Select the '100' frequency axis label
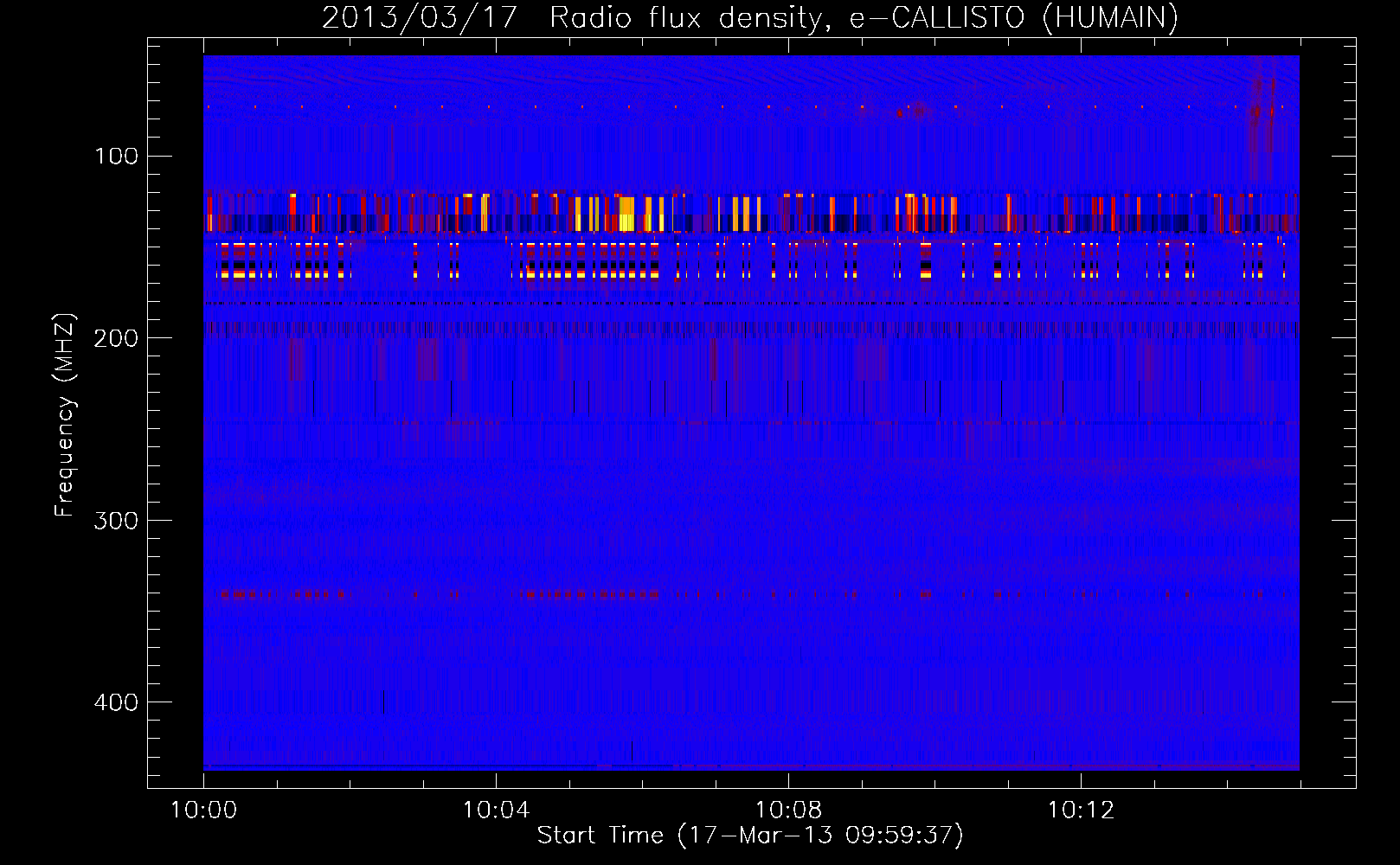Screen dimensions: 1400x865 117,156
